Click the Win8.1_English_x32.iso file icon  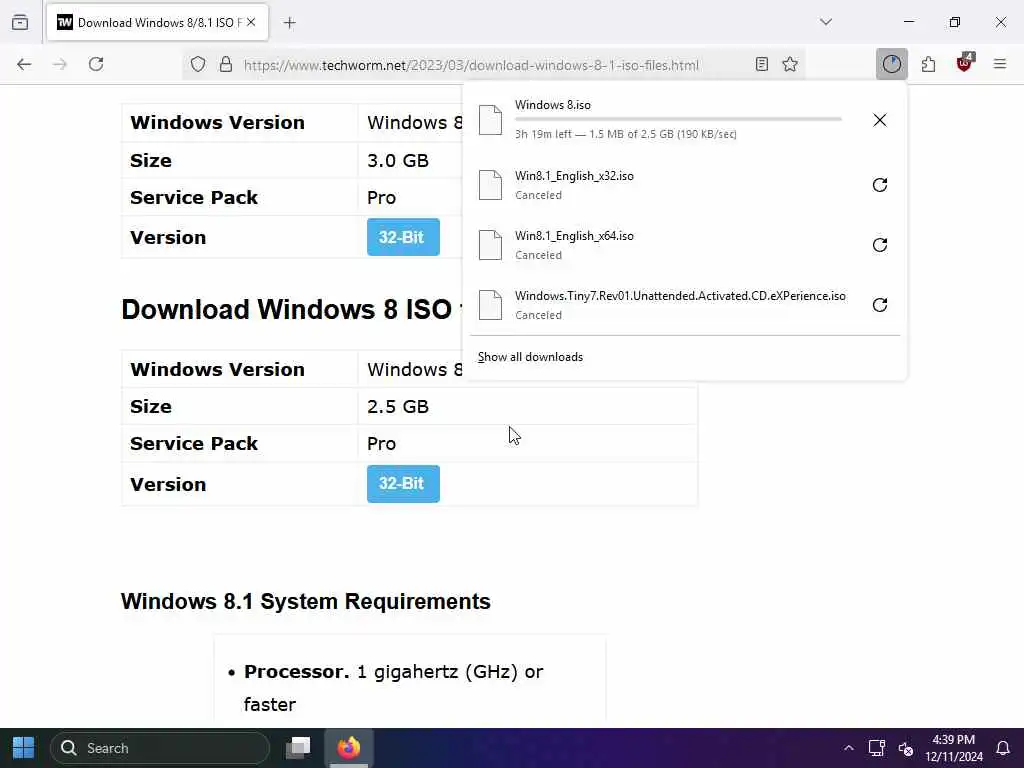coord(490,185)
